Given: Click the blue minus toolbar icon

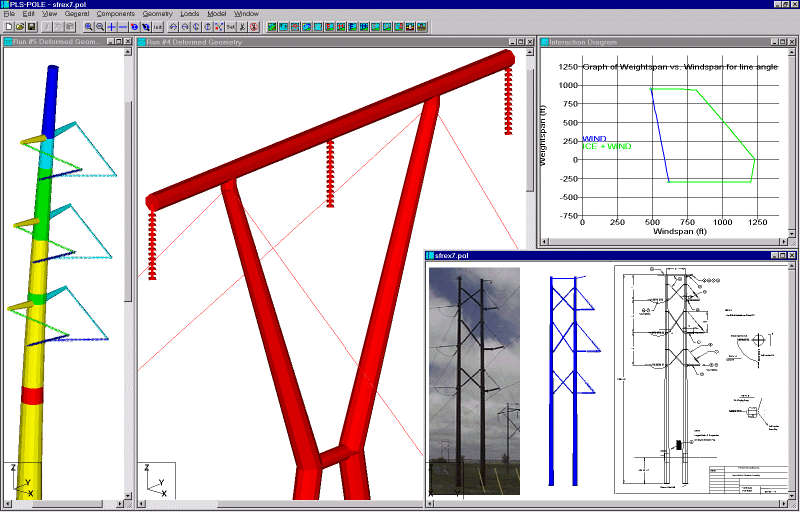Looking at the screenshot, I should 122,27.
